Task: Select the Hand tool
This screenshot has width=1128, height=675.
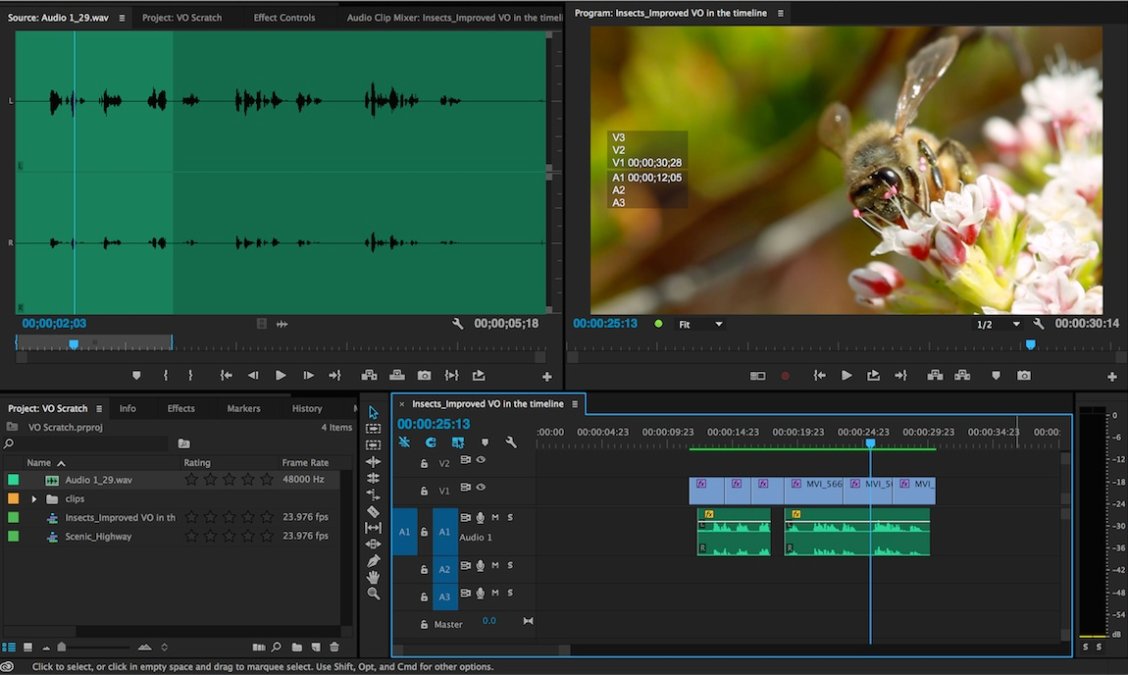Action: click(x=373, y=577)
